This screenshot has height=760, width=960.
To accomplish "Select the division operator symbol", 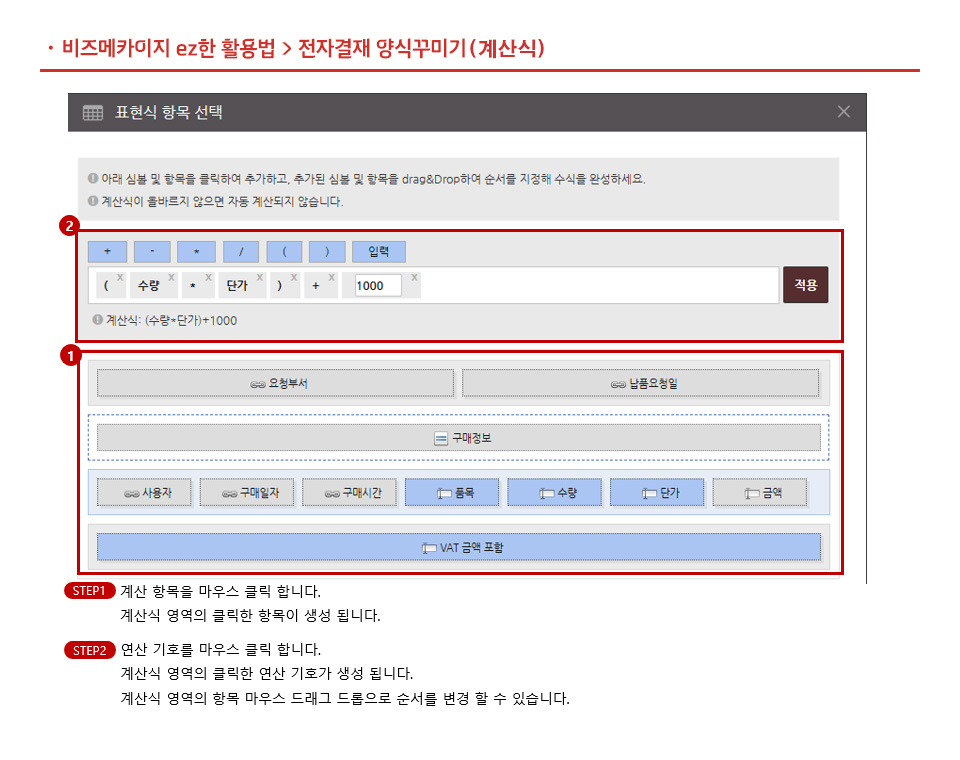I will pyautogui.click(x=241, y=251).
